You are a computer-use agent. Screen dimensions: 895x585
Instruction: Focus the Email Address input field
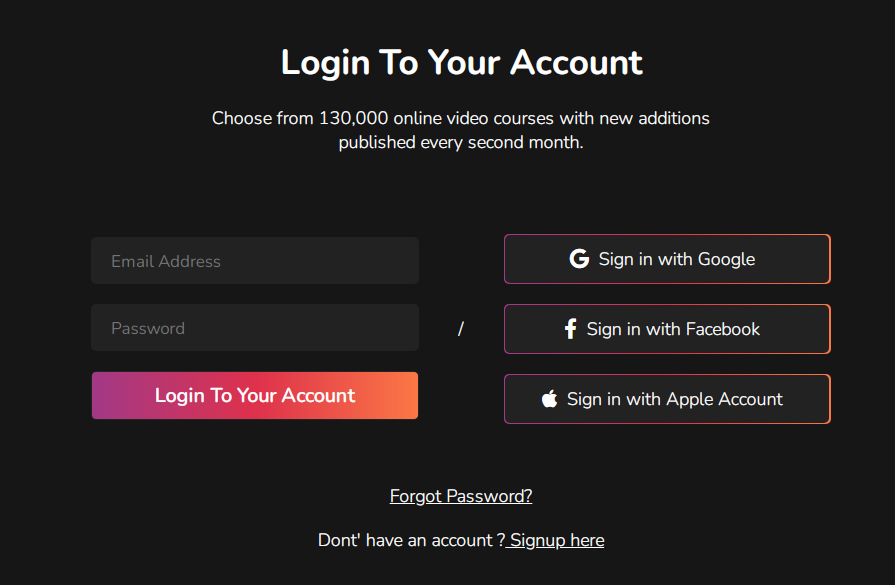255,261
